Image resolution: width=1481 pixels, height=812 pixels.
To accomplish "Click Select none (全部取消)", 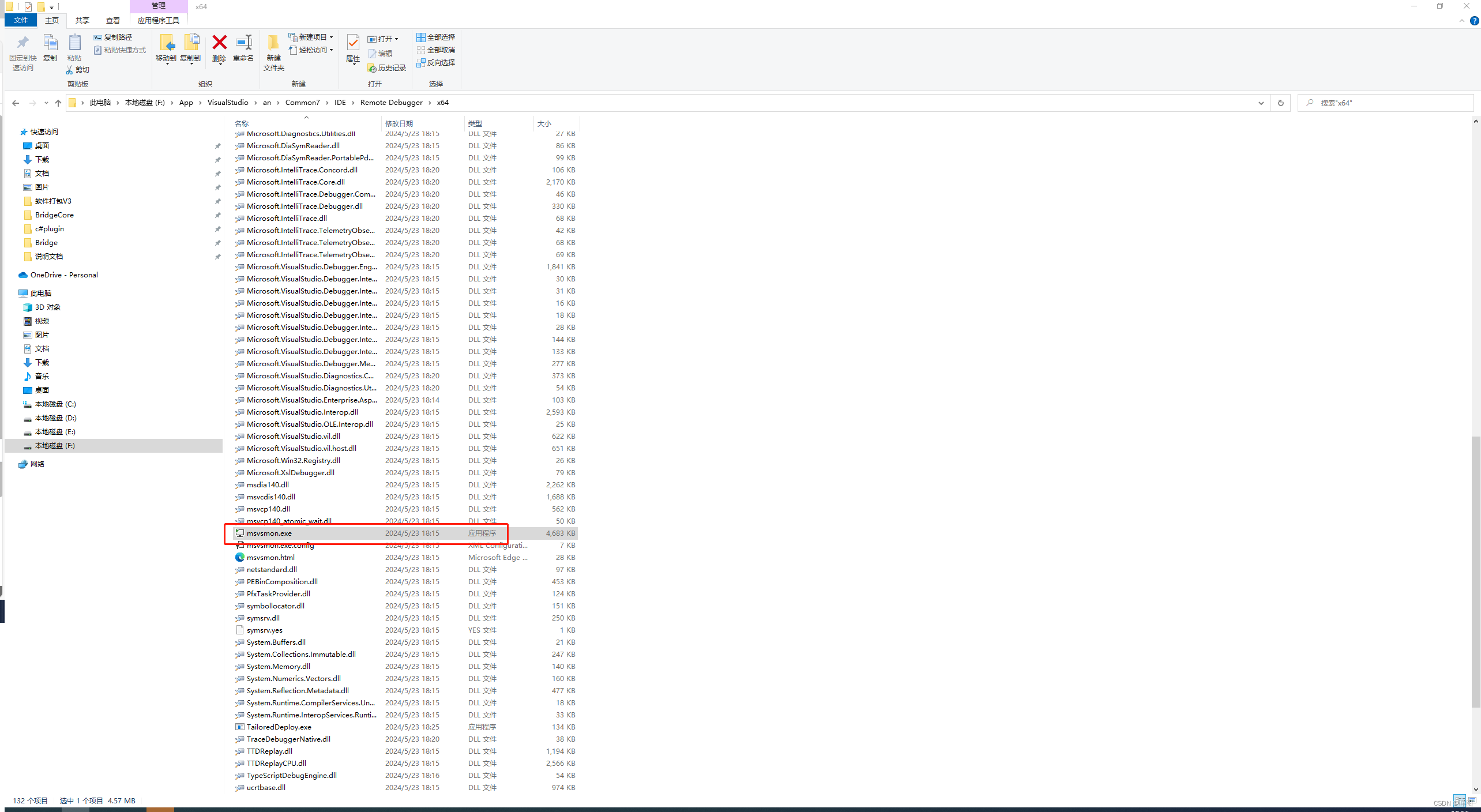I will 436,50.
